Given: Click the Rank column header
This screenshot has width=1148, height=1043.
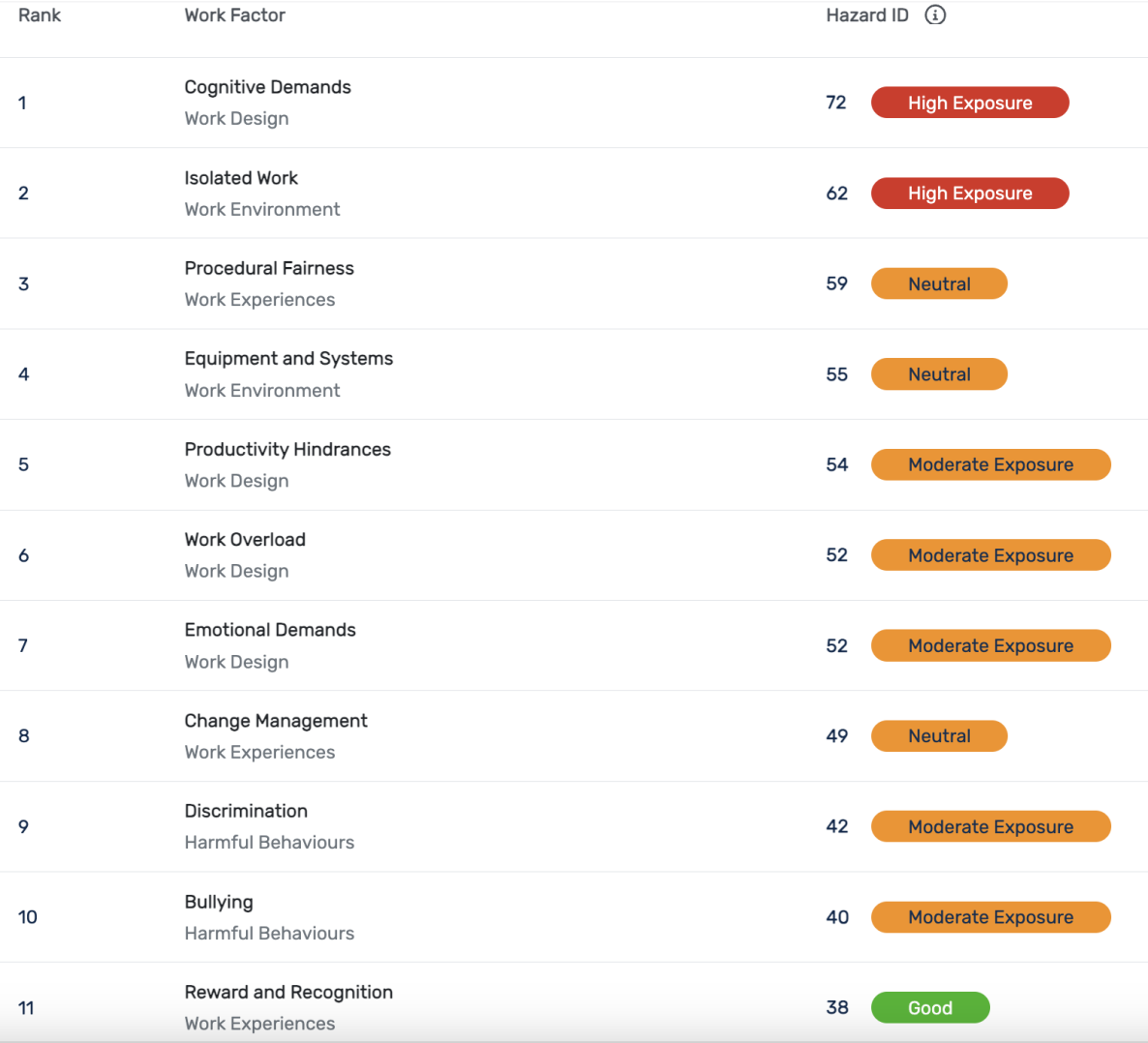Looking at the screenshot, I should 40,15.
